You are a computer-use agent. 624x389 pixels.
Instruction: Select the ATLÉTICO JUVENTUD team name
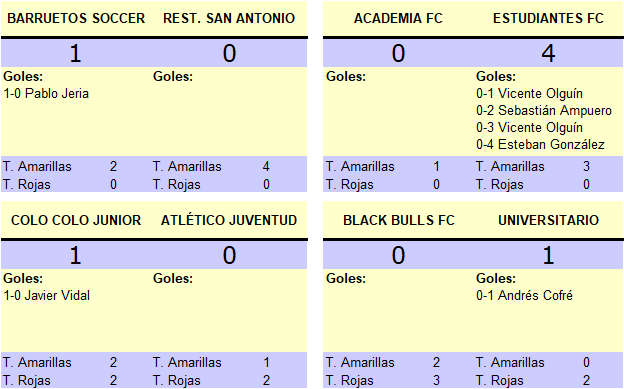click(229, 220)
